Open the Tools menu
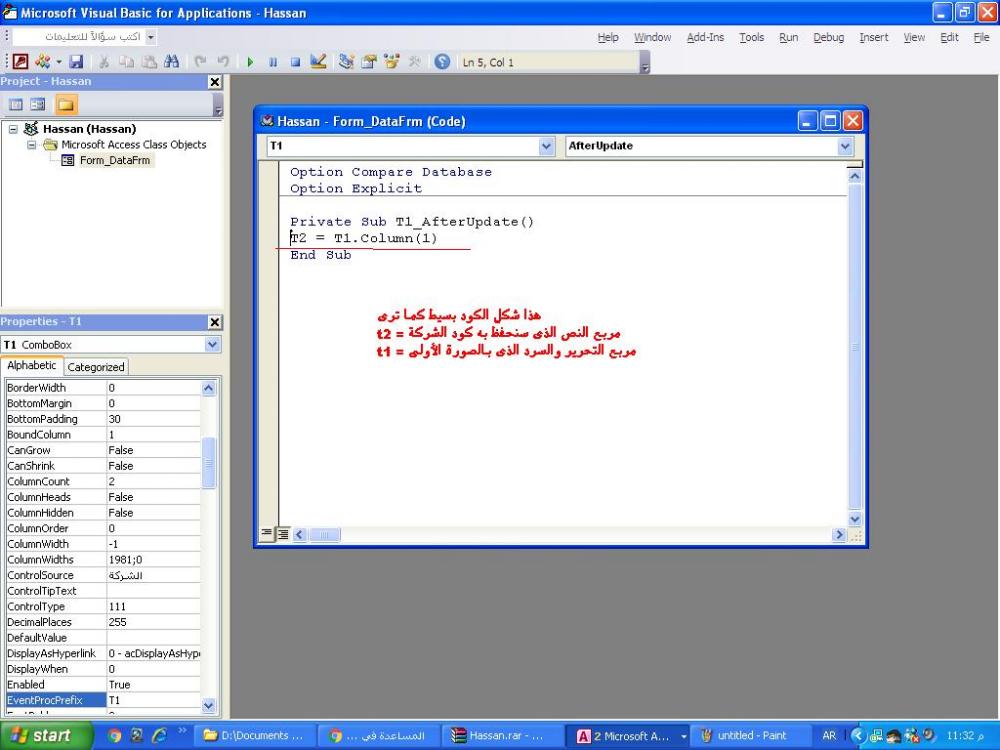The height and width of the screenshot is (750, 1000). [x=752, y=37]
